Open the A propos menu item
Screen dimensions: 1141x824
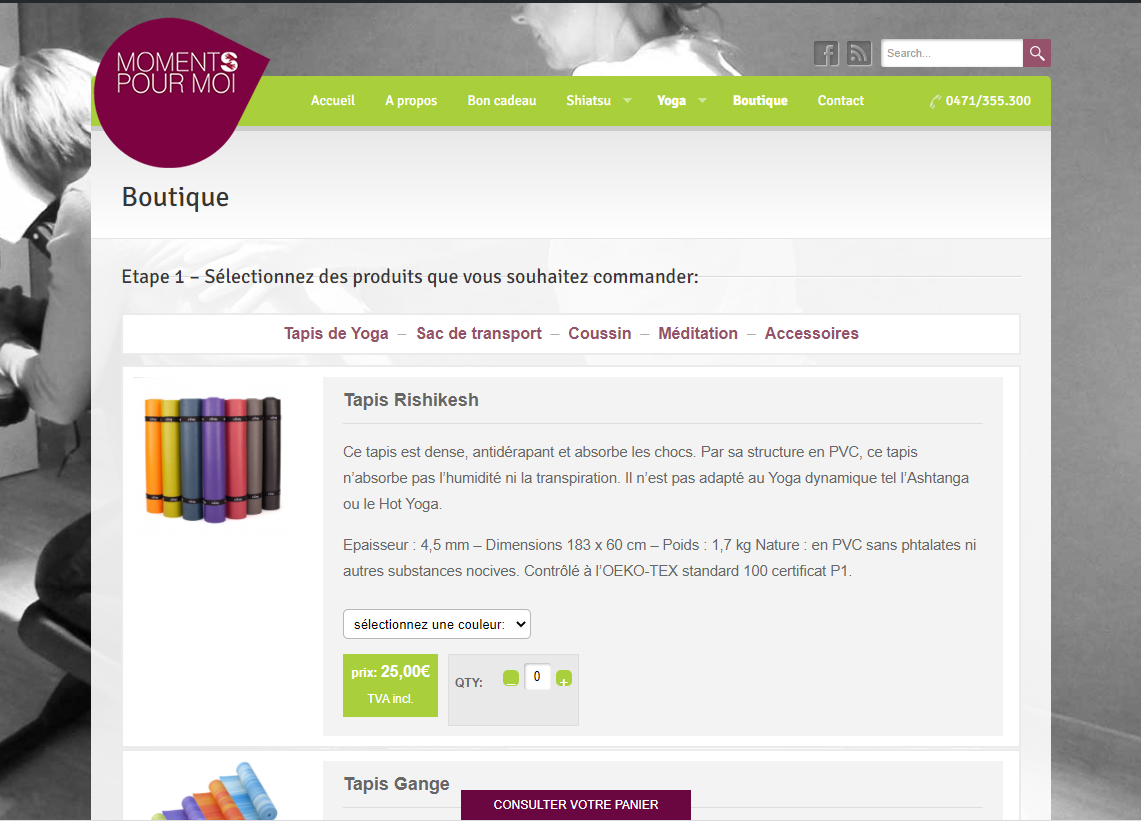coord(411,100)
